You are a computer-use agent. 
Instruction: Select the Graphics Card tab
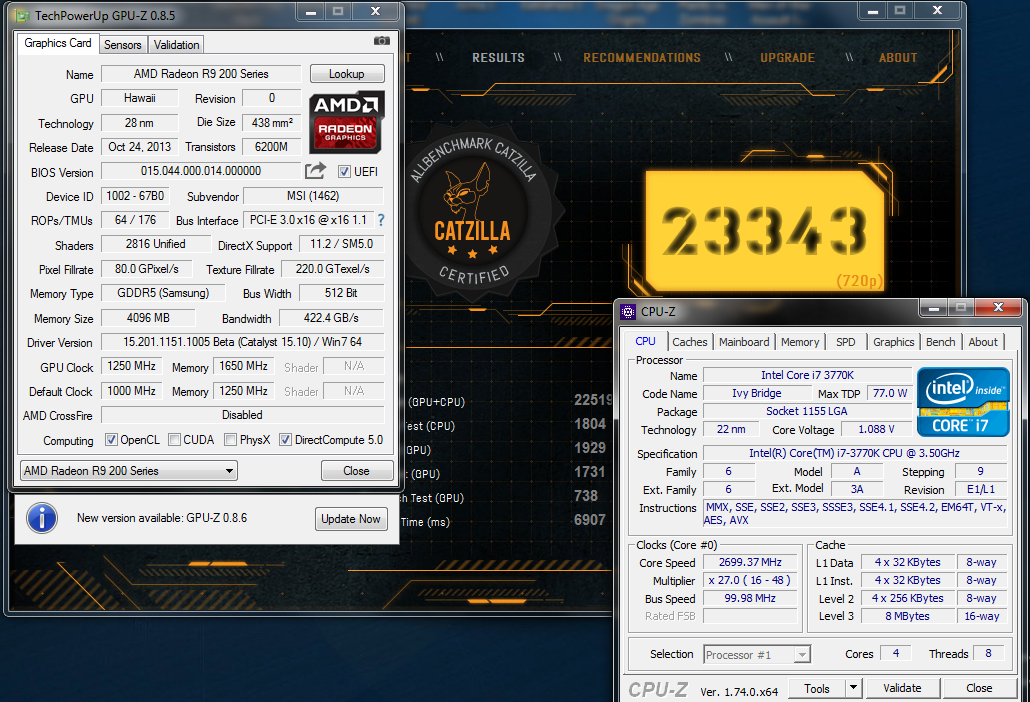coord(58,43)
